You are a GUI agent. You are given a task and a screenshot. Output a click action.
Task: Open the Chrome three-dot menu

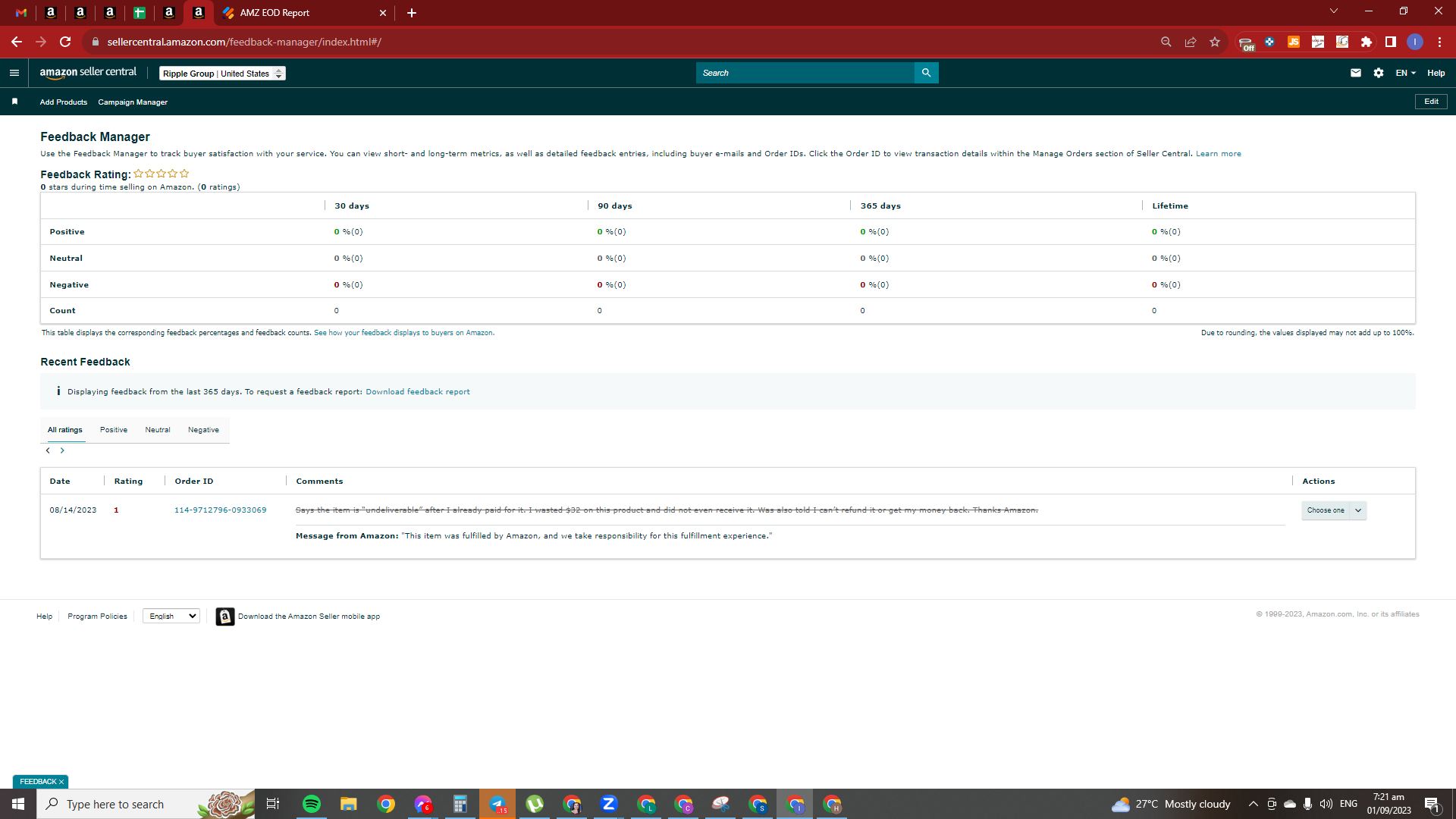(x=1439, y=42)
